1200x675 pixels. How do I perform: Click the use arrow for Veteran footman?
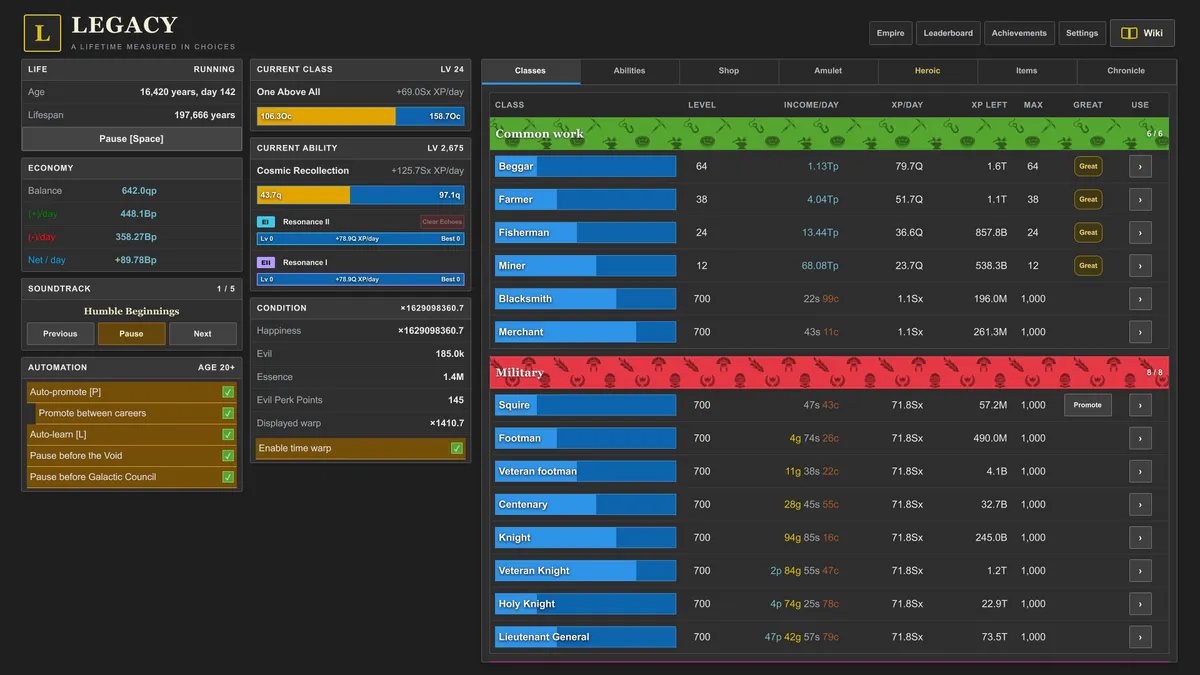click(1140, 471)
